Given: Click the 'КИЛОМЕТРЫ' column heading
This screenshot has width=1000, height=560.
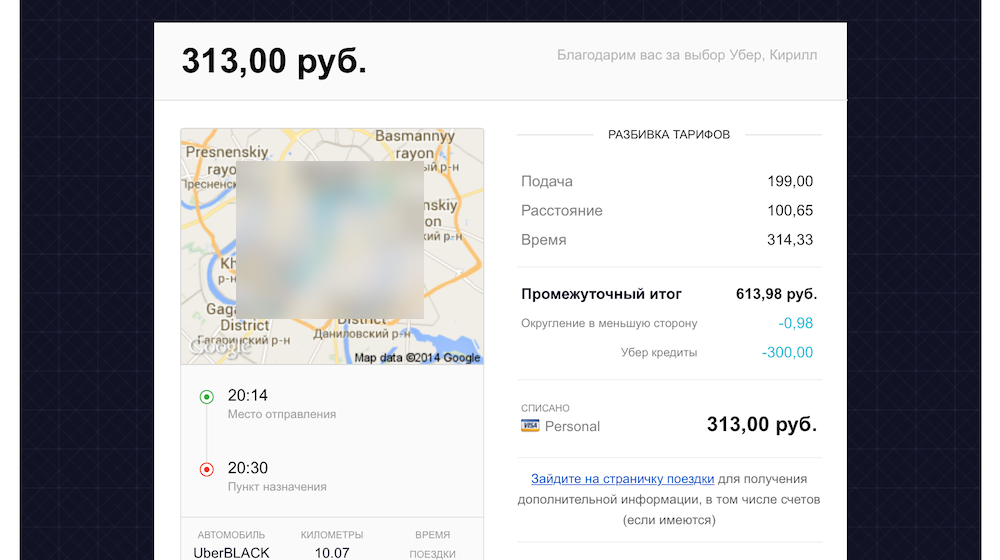Looking at the screenshot, I should click(332, 535).
